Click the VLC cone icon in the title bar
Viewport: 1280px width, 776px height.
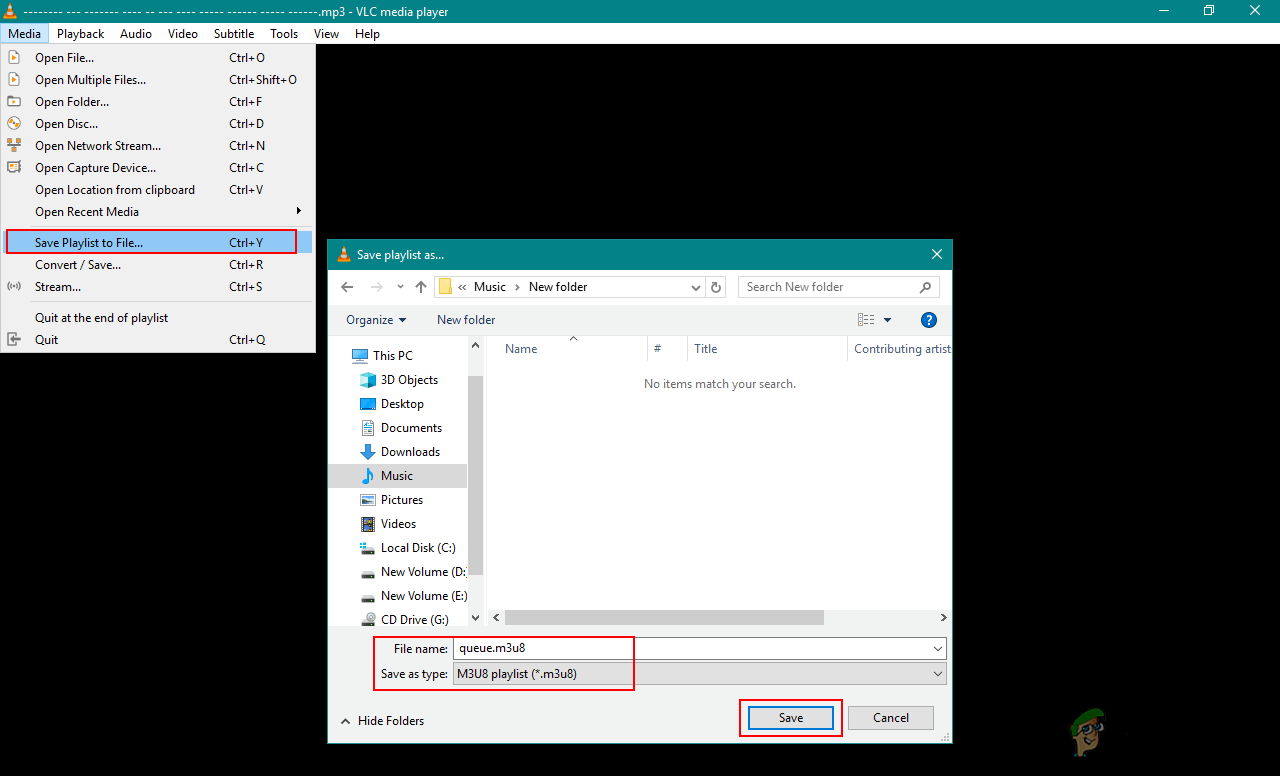click(x=9, y=11)
